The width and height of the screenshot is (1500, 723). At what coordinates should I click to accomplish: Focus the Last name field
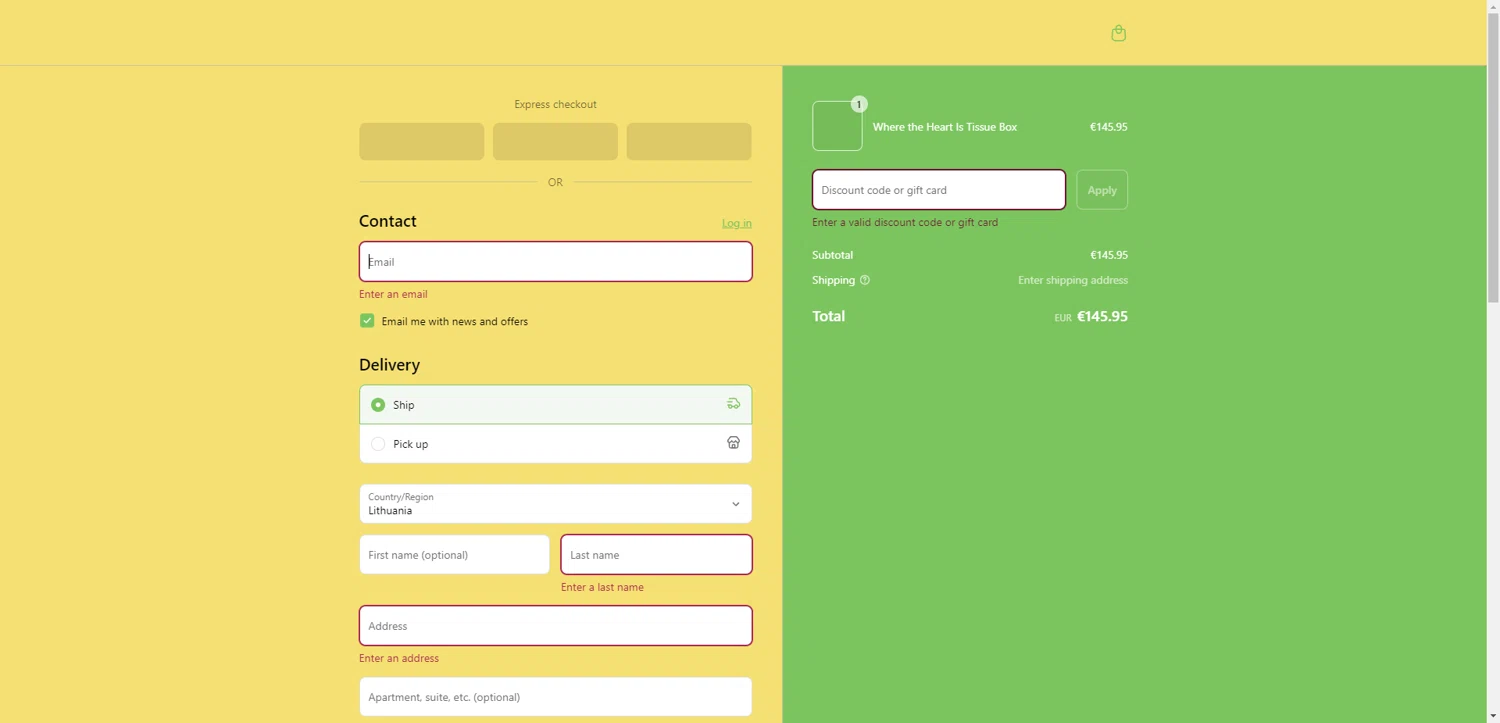coord(656,555)
